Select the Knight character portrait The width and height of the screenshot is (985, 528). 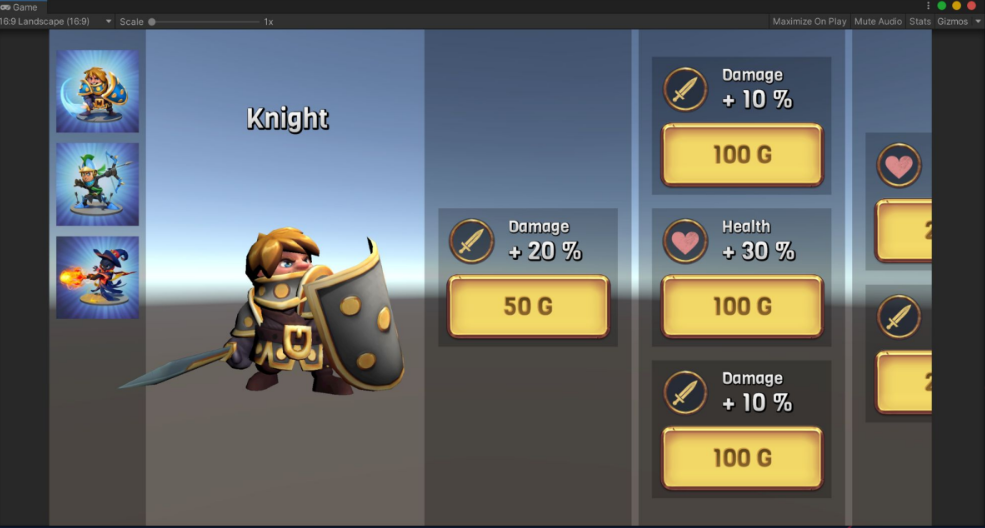click(x=97, y=92)
